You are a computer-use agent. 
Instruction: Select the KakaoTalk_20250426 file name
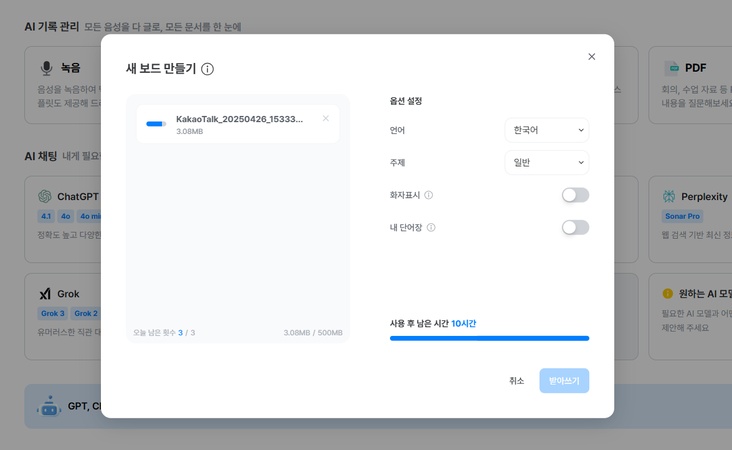[x=239, y=119]
